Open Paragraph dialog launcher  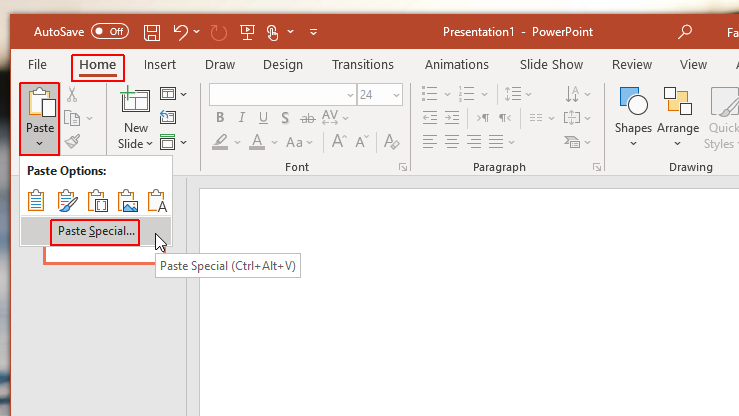point(597,167)
